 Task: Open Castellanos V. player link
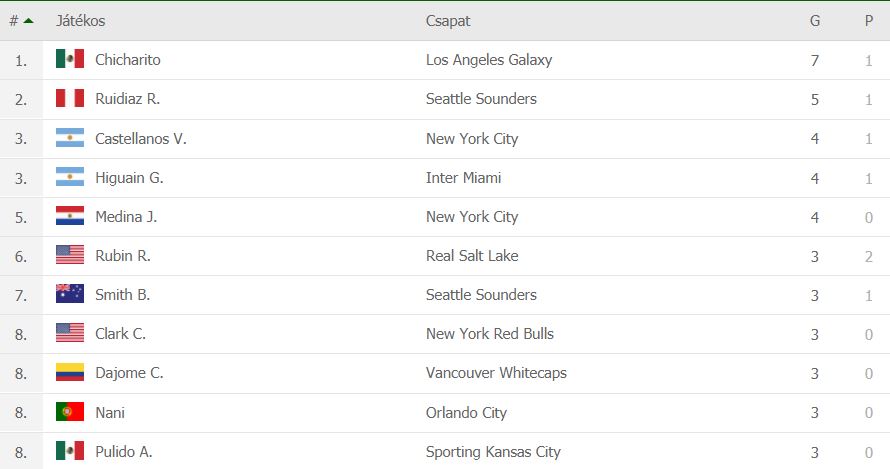(x=141, y=139)
